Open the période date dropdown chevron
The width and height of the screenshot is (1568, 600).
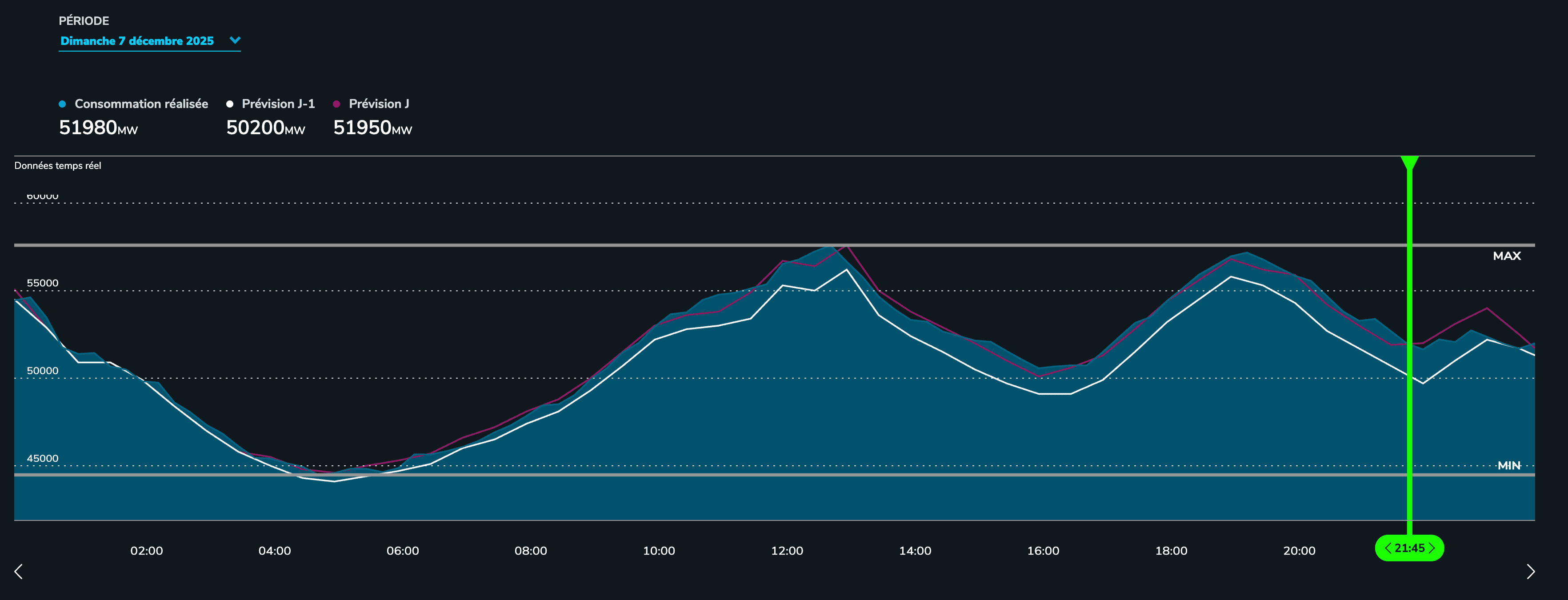click(235, 40)
